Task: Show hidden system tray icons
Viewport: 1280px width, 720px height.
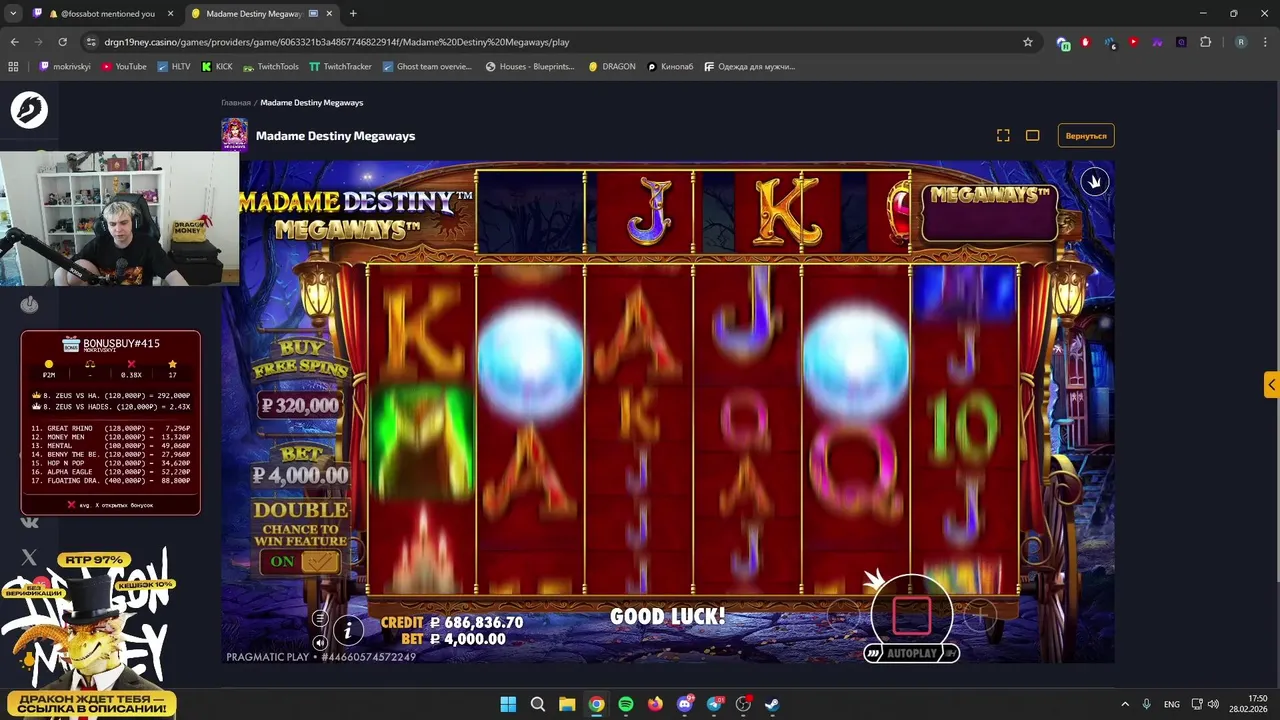Action: click(x=1125, y=704)
